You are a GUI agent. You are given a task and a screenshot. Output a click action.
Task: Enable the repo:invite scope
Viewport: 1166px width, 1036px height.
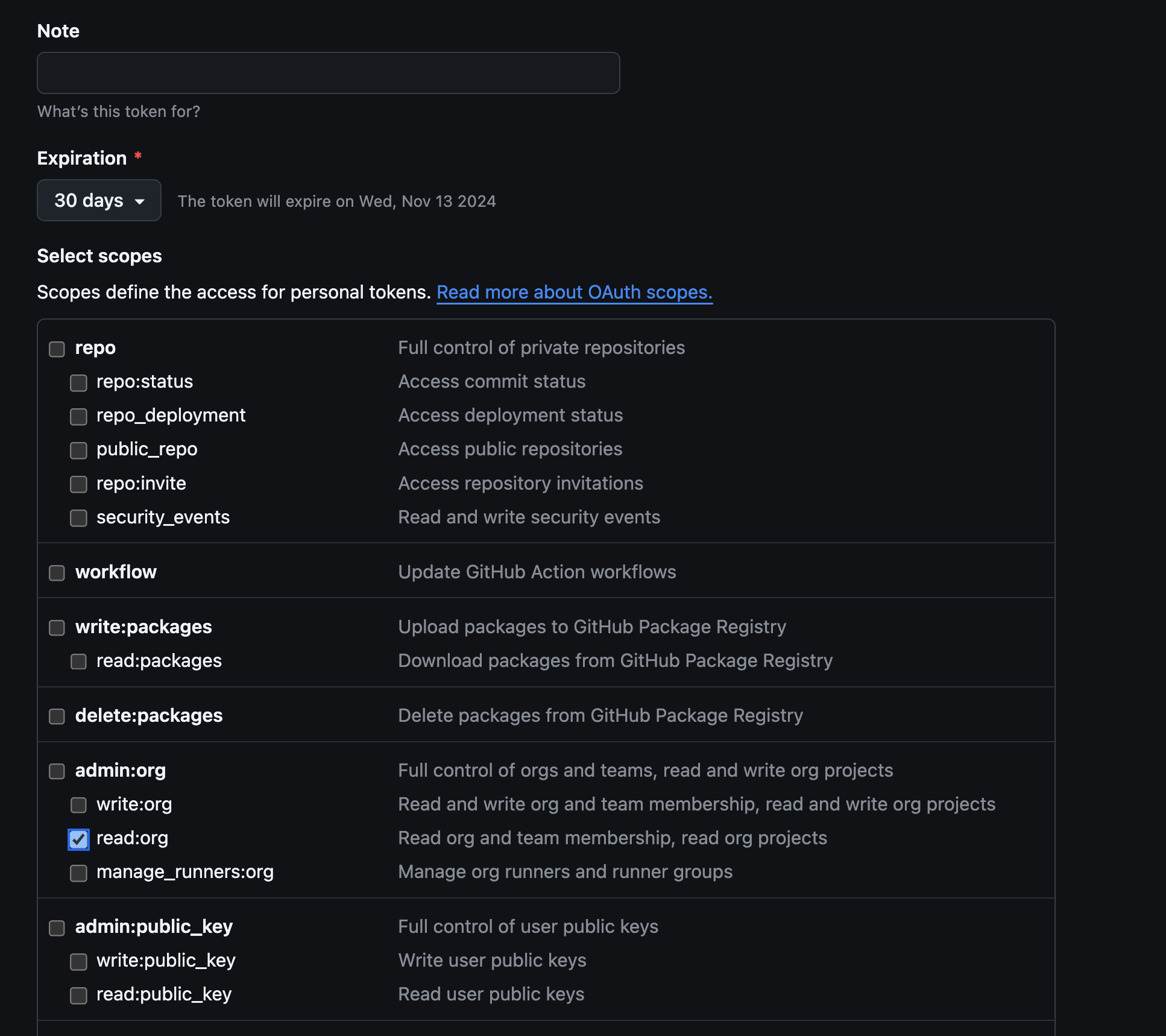click(x=78, y=484)
